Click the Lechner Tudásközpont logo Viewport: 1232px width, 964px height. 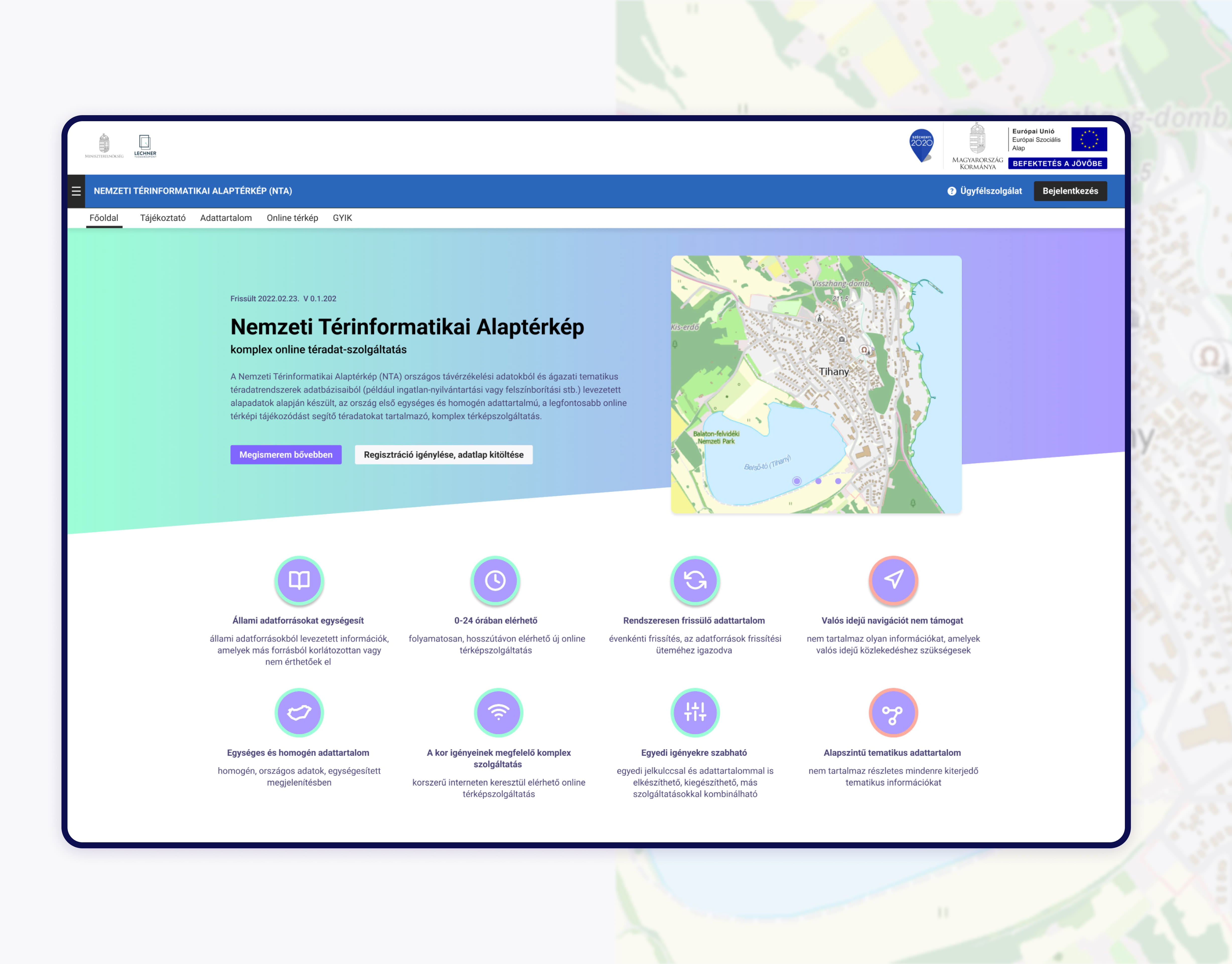[145, 146]
